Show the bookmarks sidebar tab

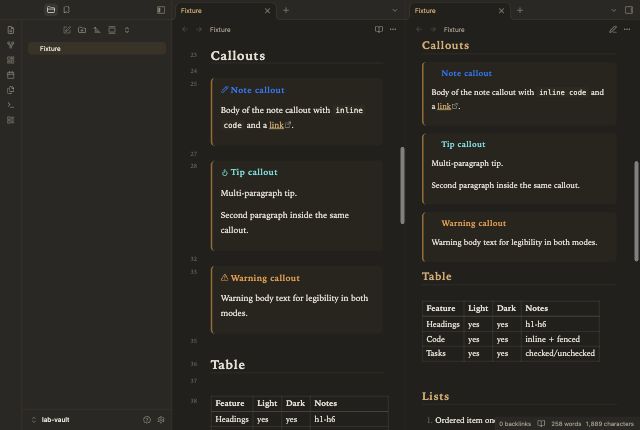(x=67, y=10)
